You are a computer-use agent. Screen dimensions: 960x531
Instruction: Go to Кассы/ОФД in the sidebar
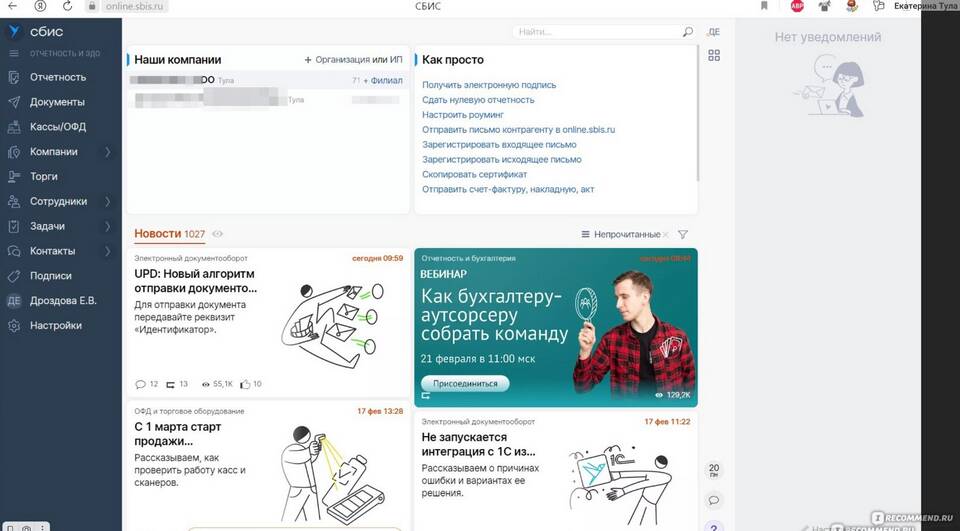tap(58, 127)
